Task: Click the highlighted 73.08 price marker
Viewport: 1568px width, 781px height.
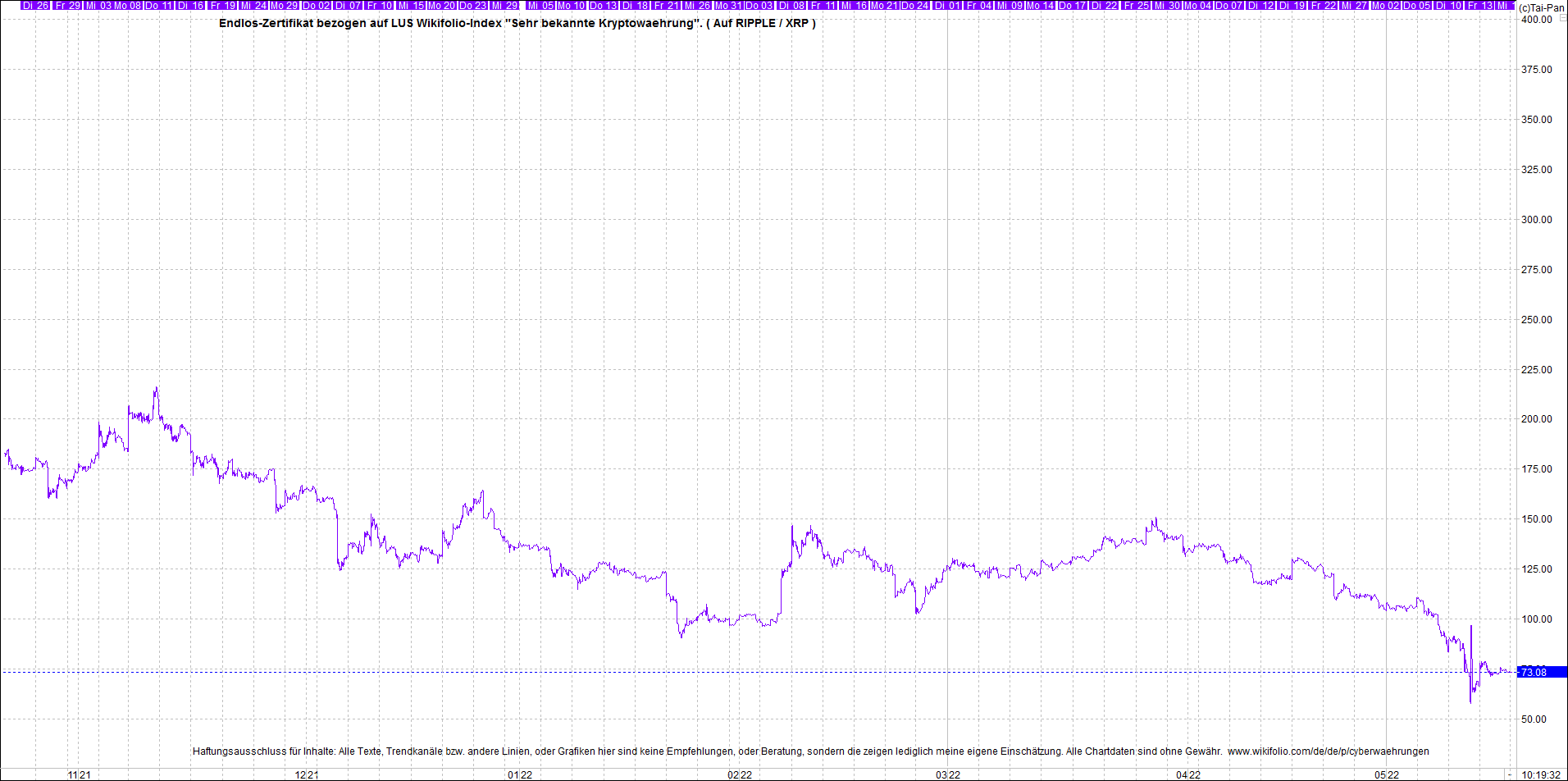Action: click(x=1534, y=670)
